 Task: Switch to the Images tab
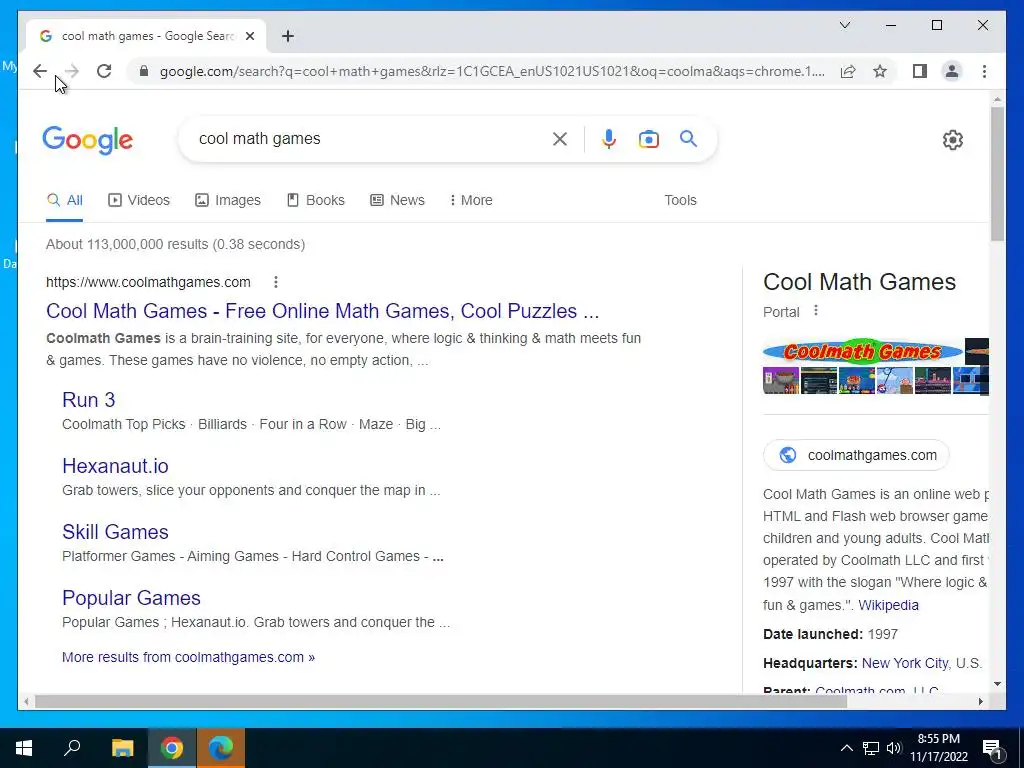[228, 200]
